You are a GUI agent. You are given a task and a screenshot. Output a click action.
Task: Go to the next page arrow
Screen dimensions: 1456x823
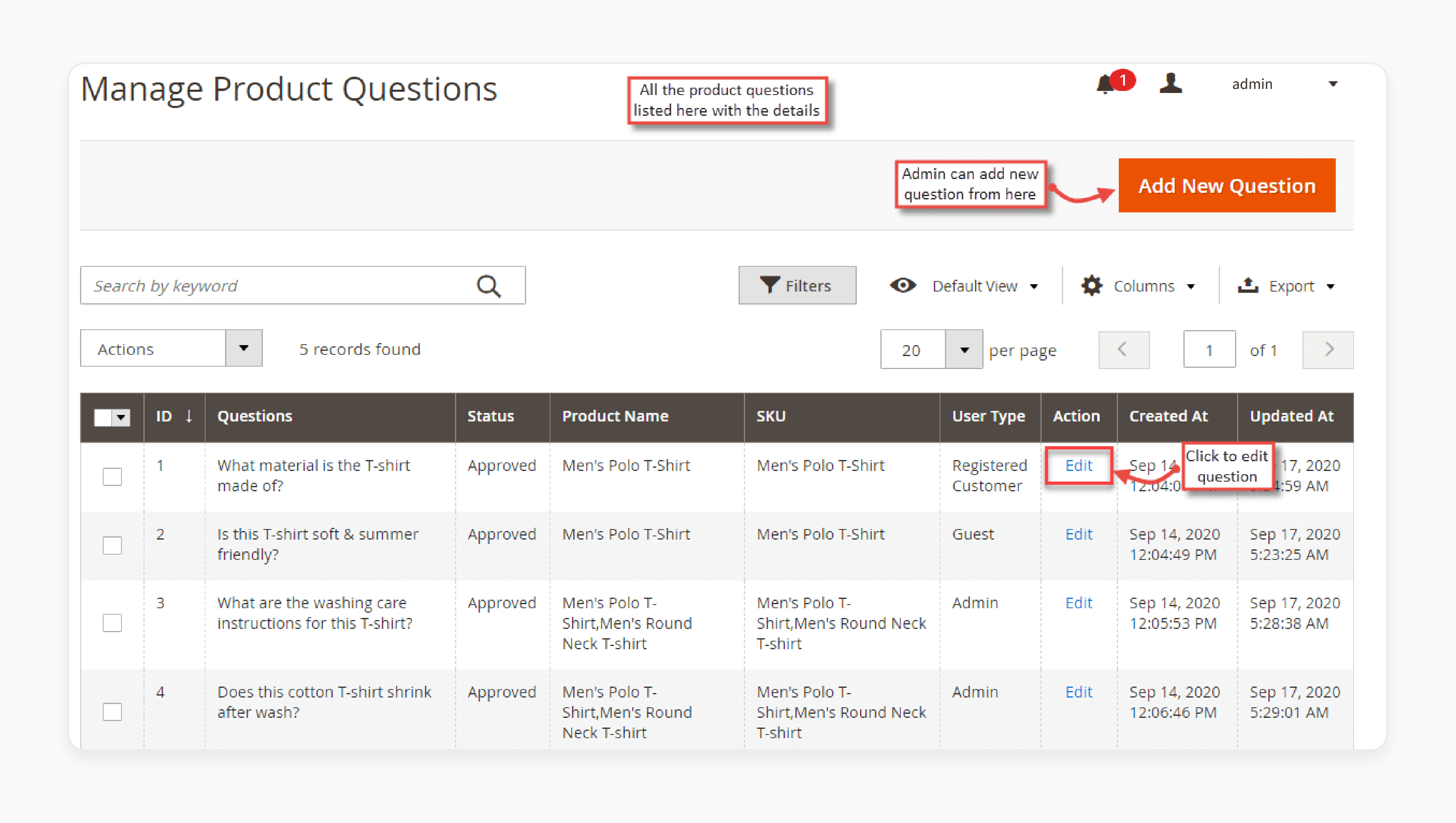(x=1328, y=350)
